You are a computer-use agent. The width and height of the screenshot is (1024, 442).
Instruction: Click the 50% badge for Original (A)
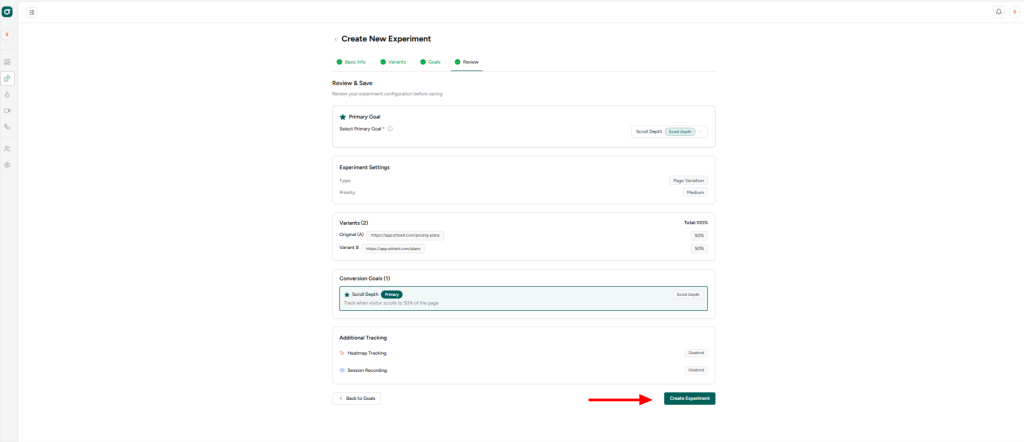(x=699, y=236)
